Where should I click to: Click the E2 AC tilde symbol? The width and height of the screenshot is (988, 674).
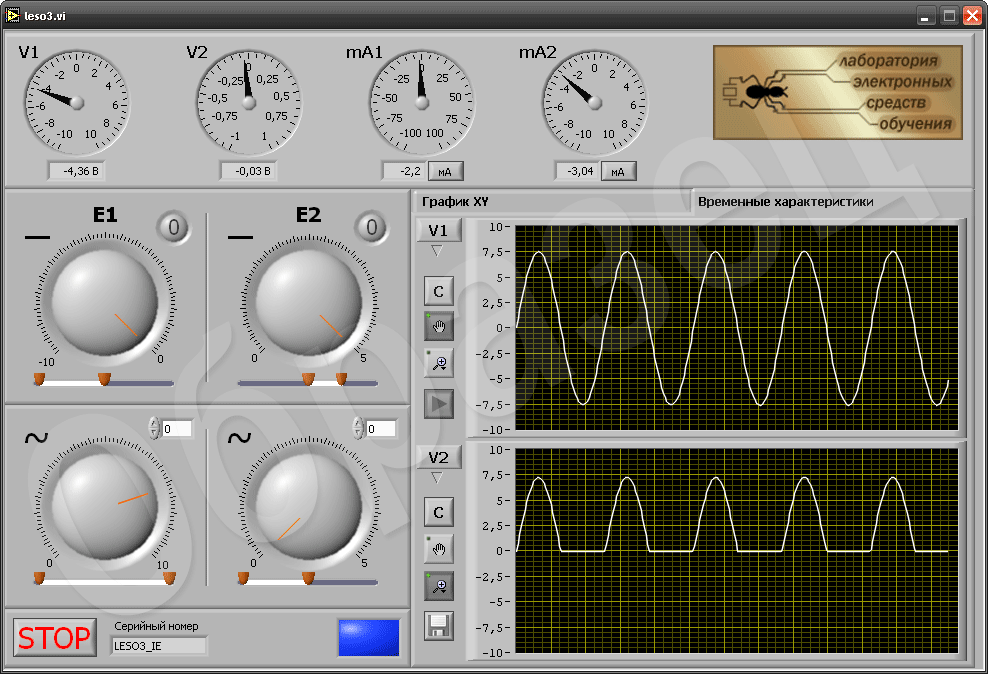pos(239,437)
